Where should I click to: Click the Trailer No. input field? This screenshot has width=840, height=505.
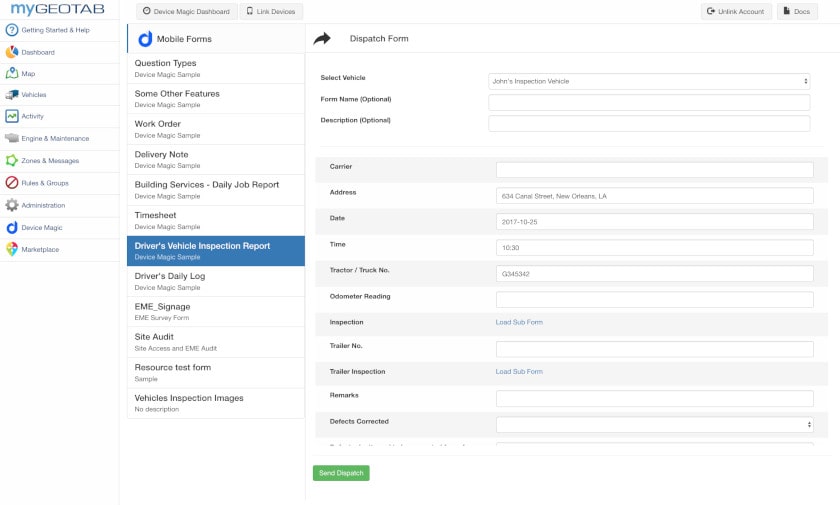tap(655, 349)
